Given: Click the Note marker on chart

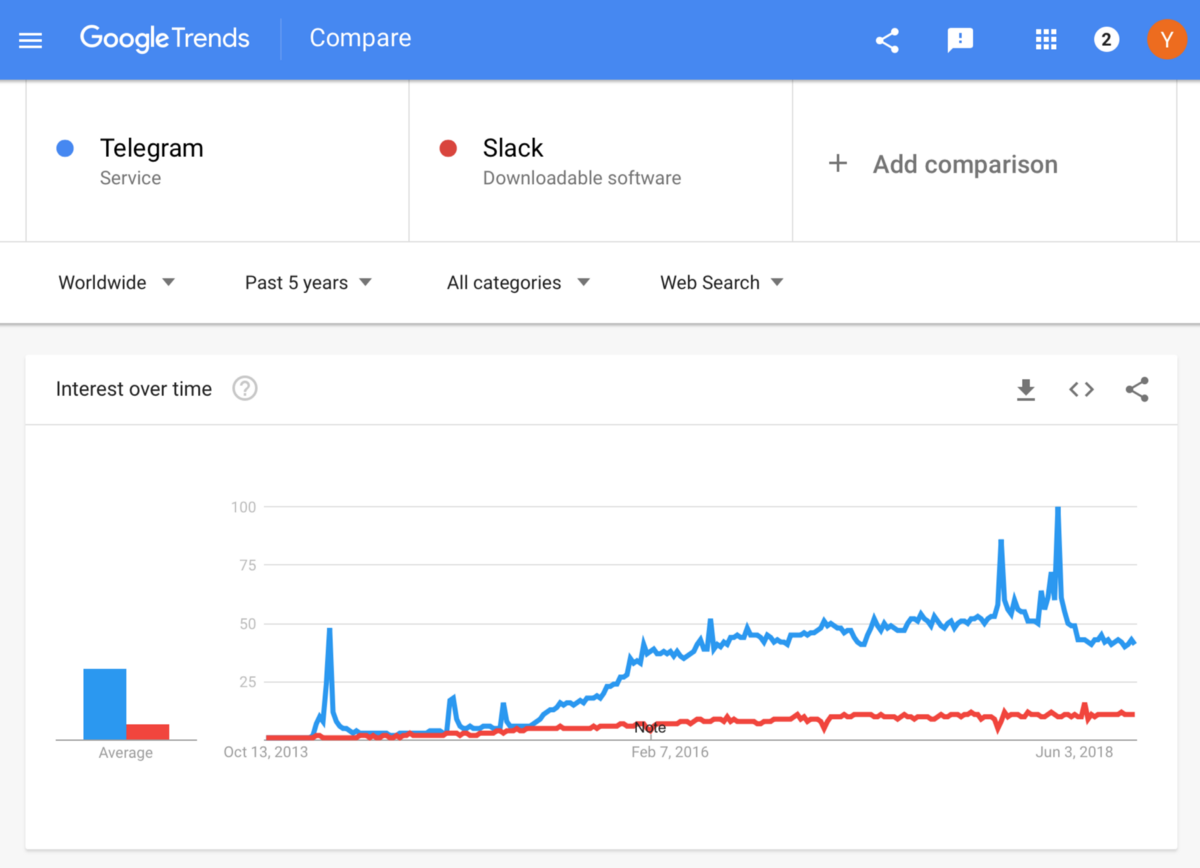Looking at the screenshot, I should (x=650, y=728).
